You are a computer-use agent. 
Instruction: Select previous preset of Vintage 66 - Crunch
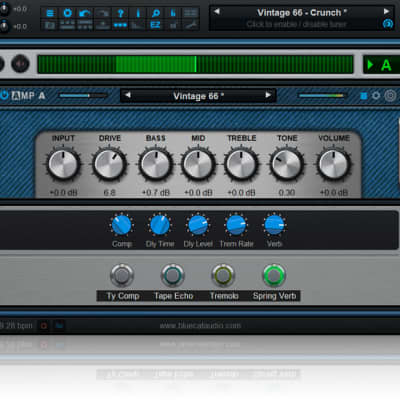(x=217, y=11)
